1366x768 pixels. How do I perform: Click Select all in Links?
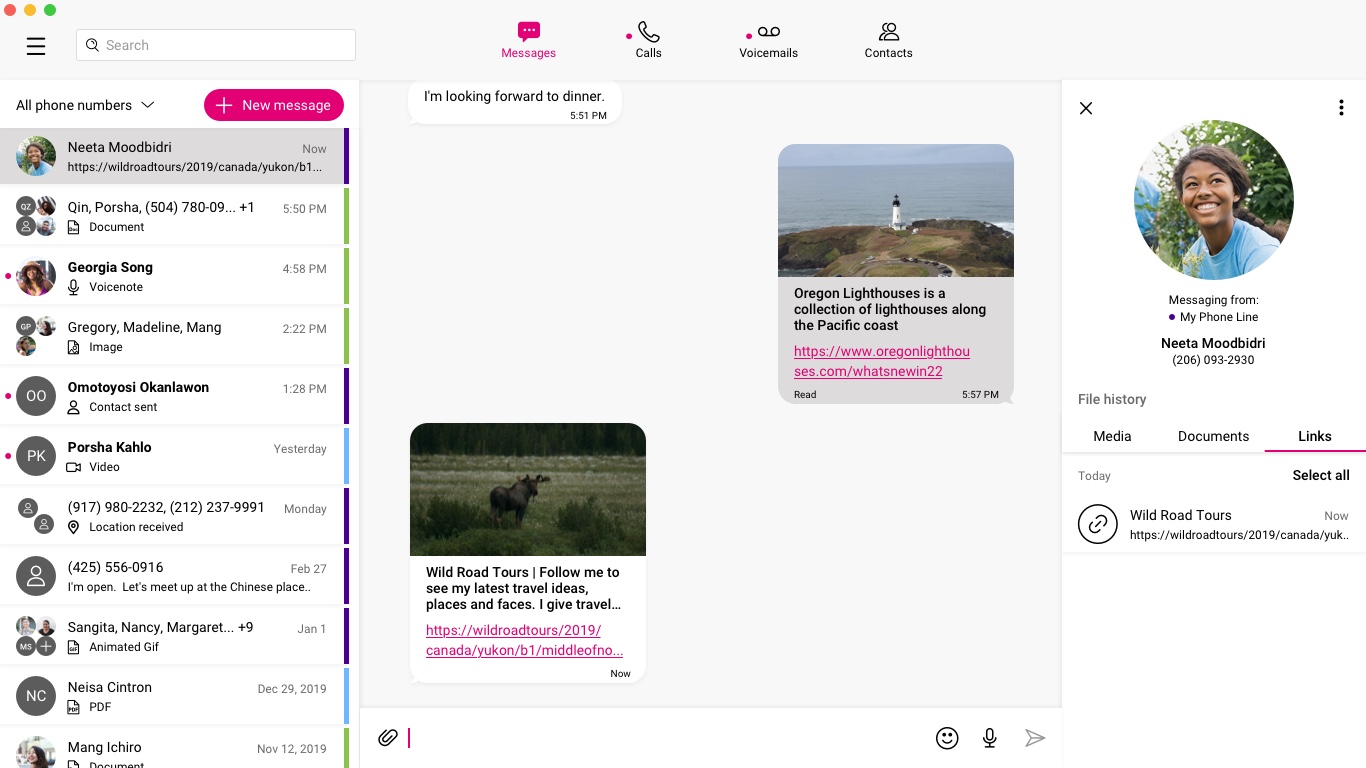(x=1320, y=475)
